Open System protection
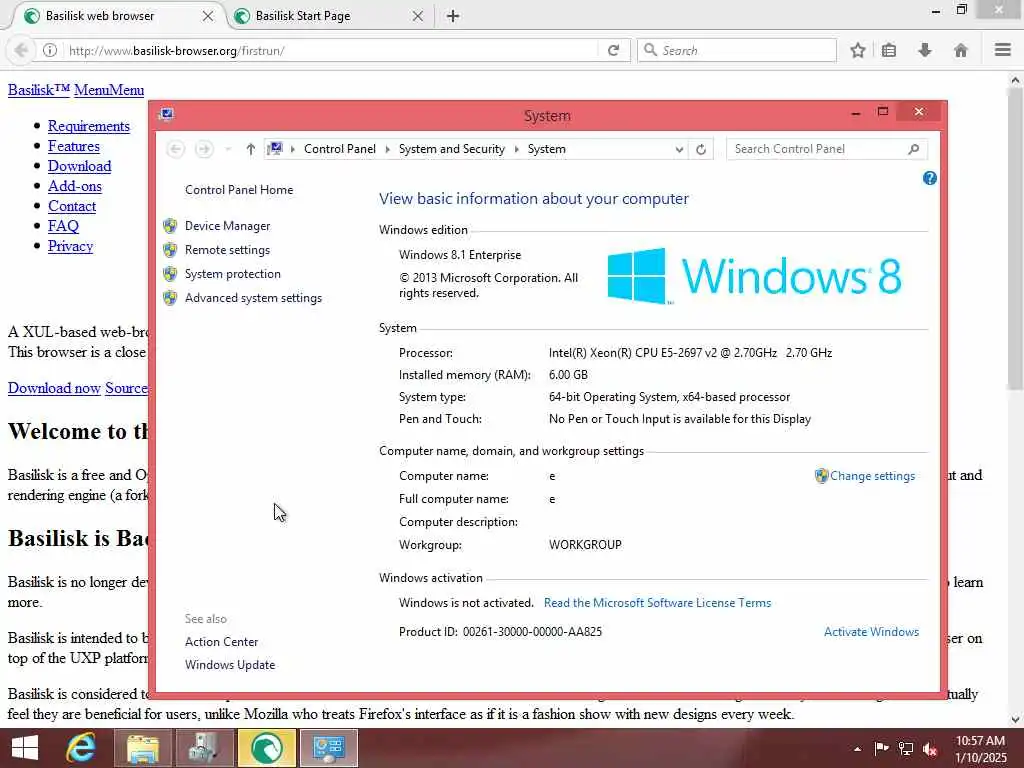This screenshot has width=1024, height=768. (x=232, y=274)
